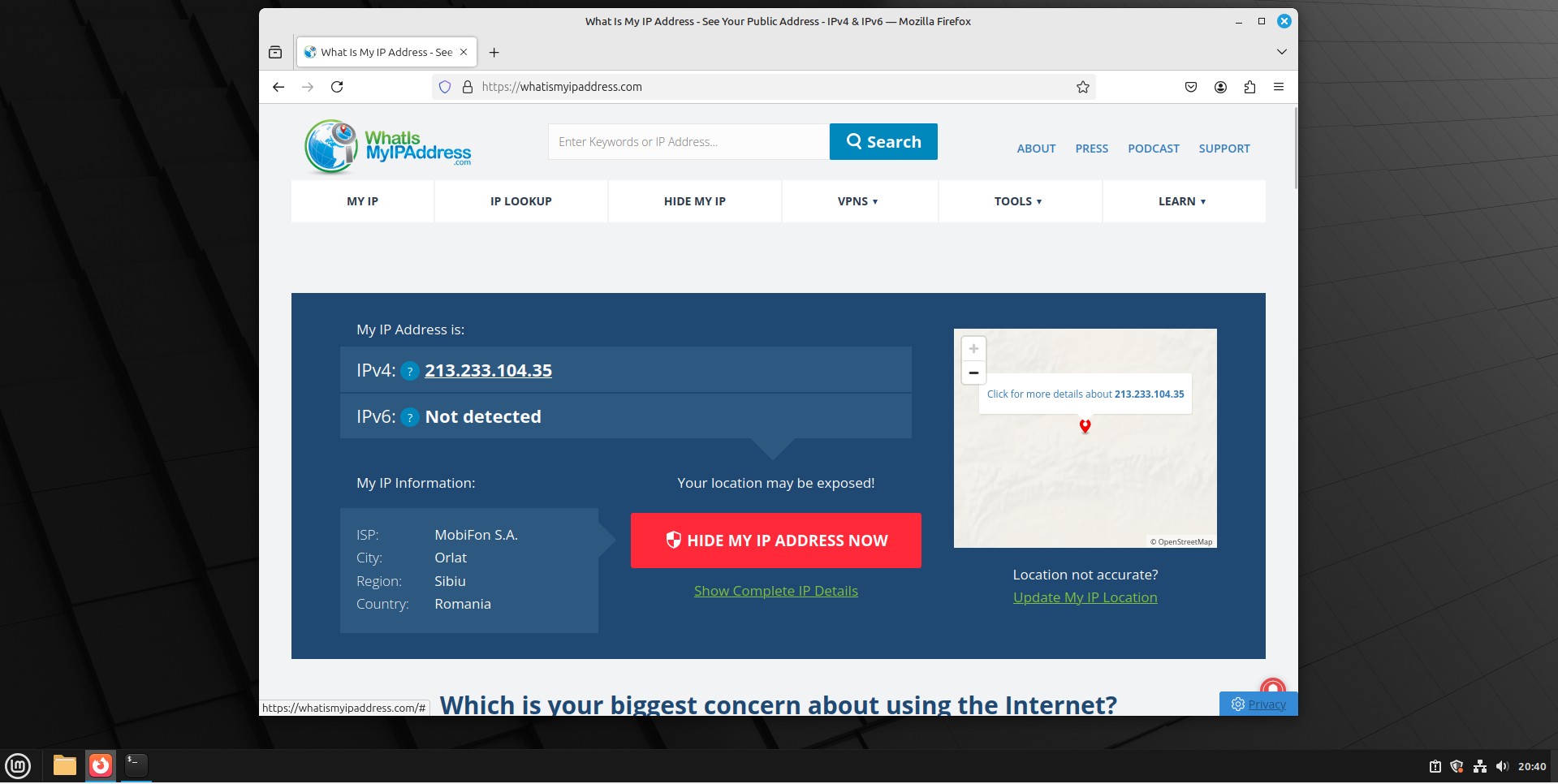Focus the keyword or IP search field
1558x784 pixels.
(x=688, y=142)
